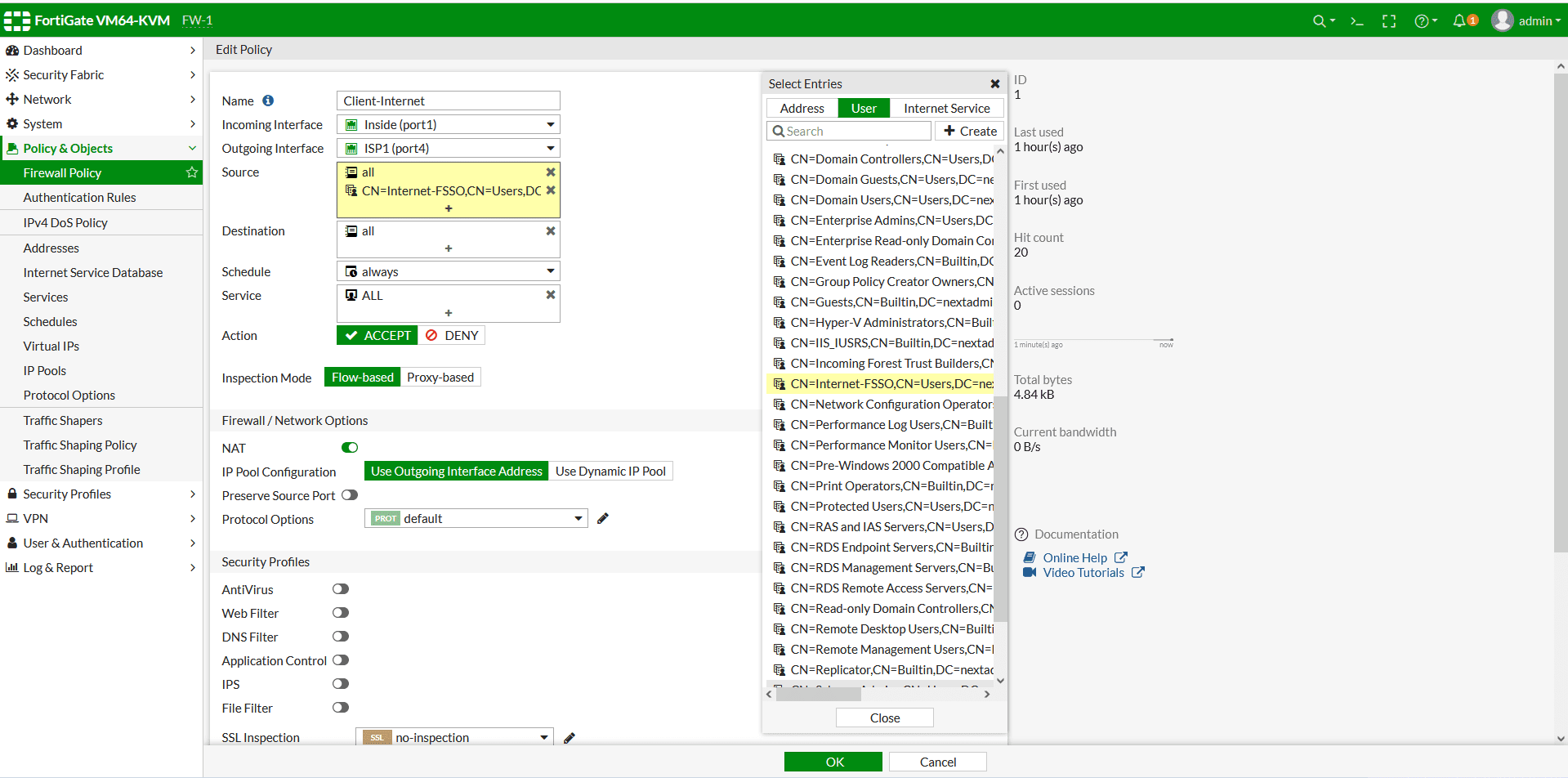Remove ALL from the Service field
Image resolution: width=1568 pixels, height=778 pixels.
click(x=551, y=295)
